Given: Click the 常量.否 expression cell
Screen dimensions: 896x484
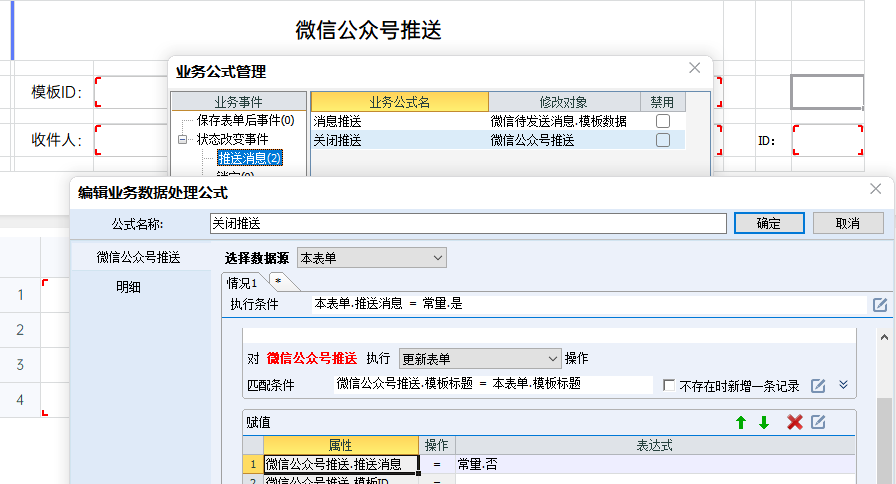Looking at the screenshot, I should pos(655,464).
